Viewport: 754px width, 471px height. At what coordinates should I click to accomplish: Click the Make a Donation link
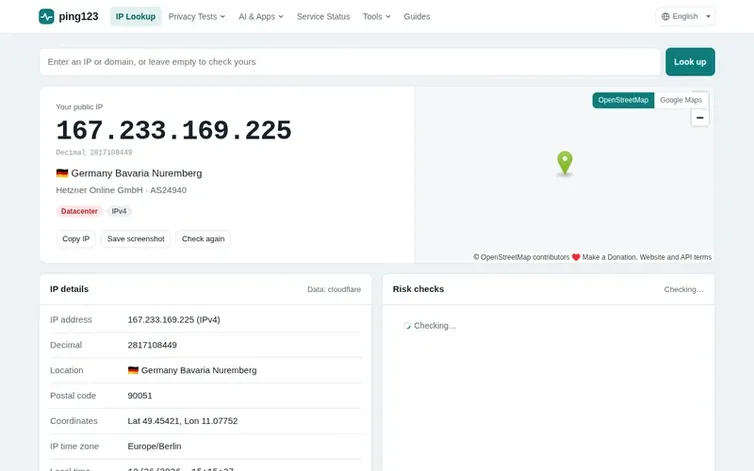(610, 257)
